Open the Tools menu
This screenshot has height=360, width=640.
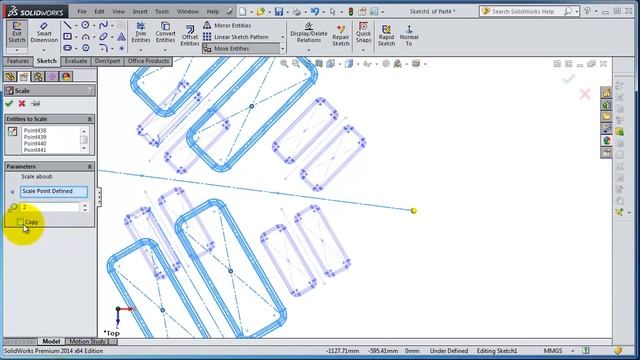162,11
